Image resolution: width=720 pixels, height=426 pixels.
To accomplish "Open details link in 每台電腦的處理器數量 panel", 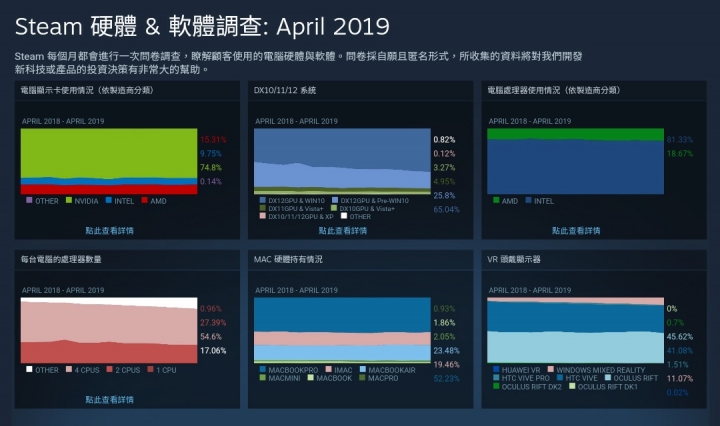I will (x=109, y=399).
